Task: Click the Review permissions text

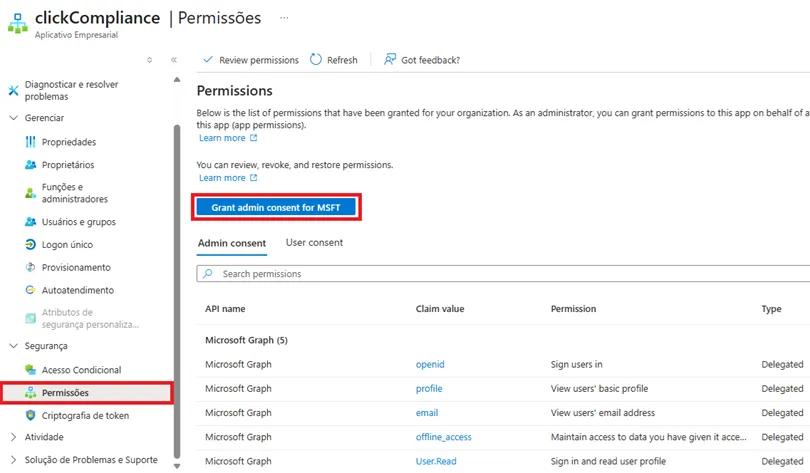Action: (x=259, y=60)
